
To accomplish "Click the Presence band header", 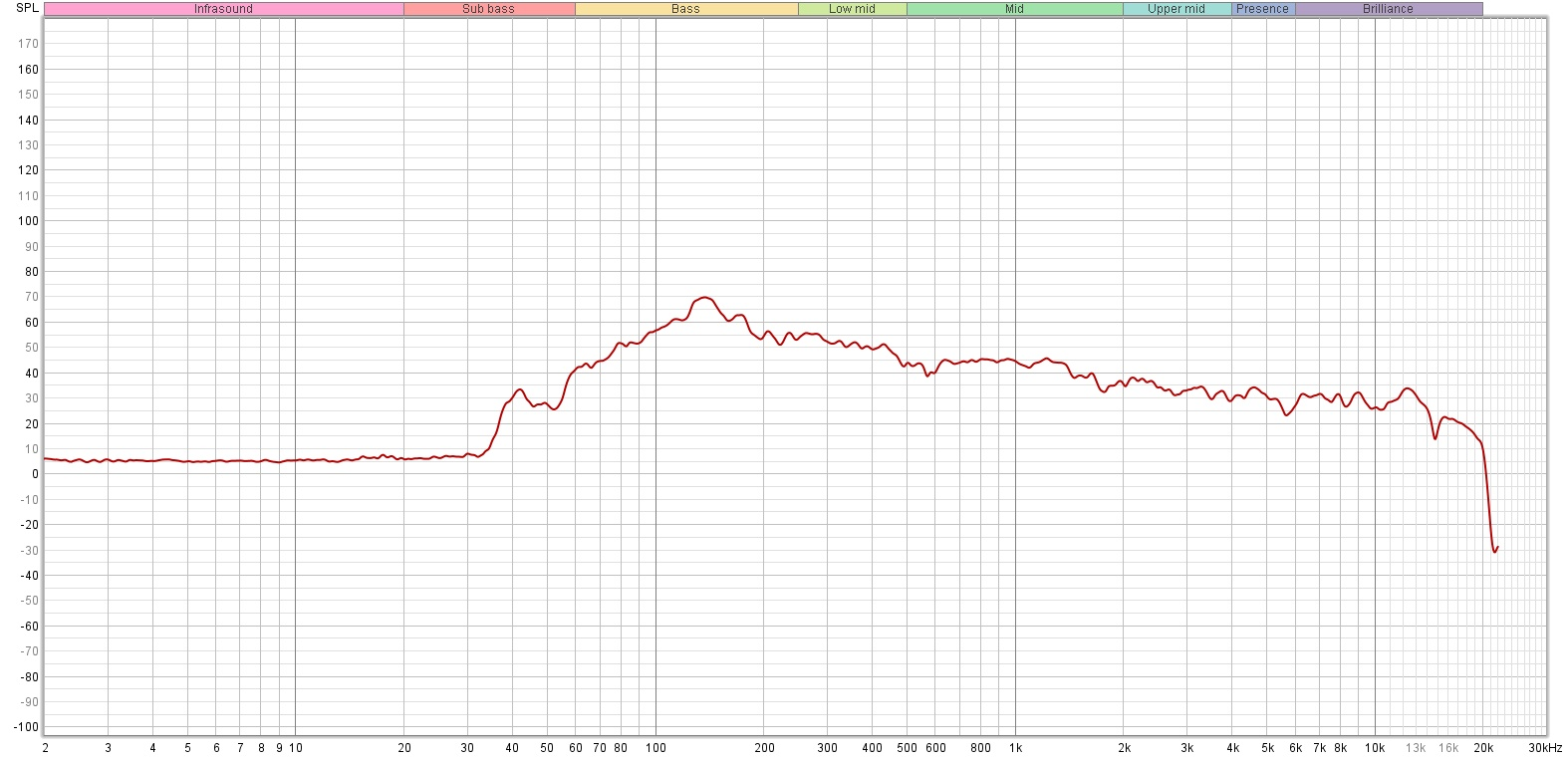I will click(x=1263, y=9).
